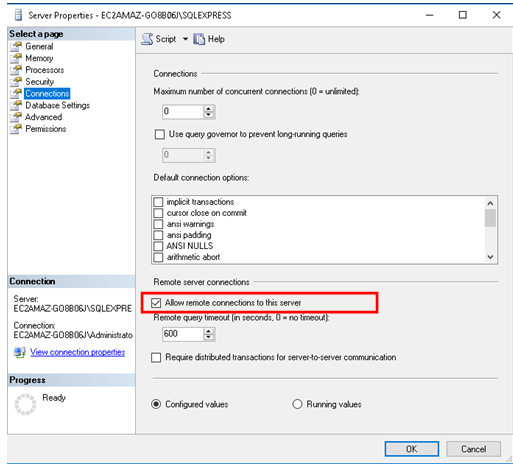The image size is (513, 464).
Task: Click the Database Settings page icon
Action: pyautogui.click(x=16, y=105)
